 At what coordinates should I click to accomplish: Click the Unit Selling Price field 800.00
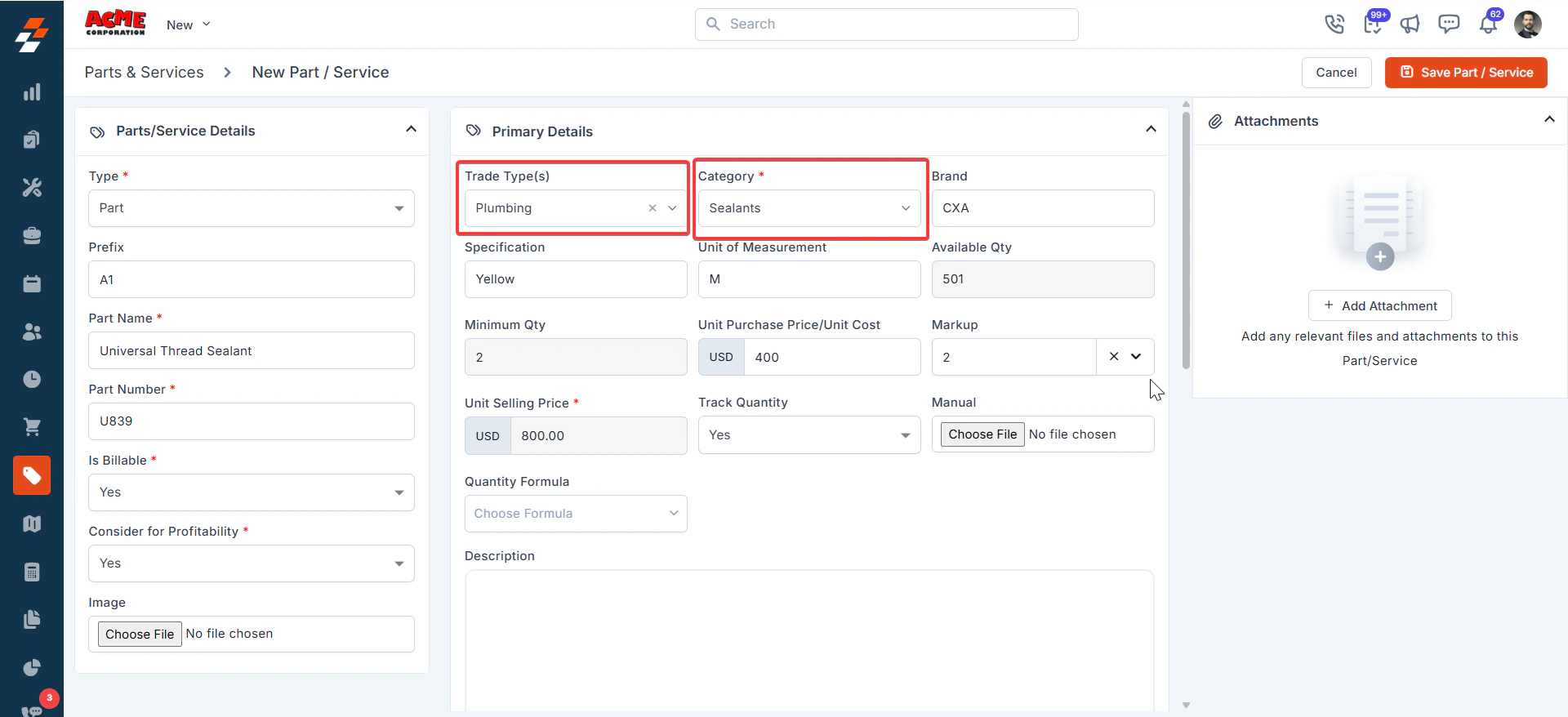click(599, 436)
